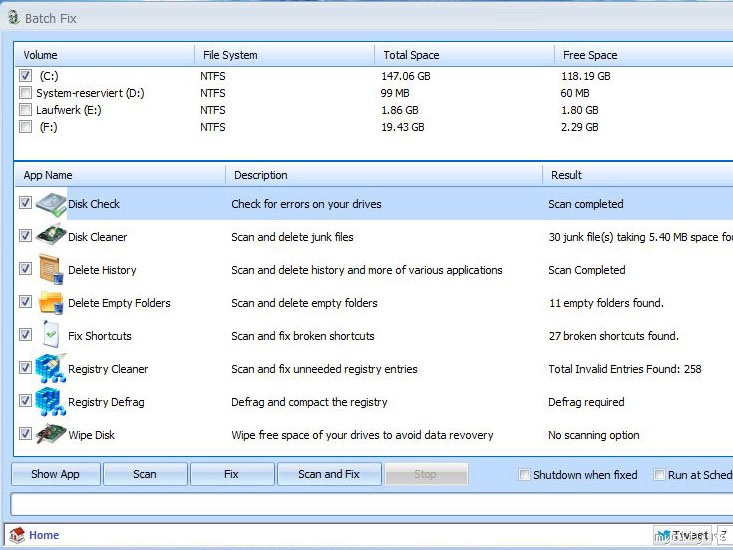Enable Shutdown when fixed option
Screen dimensions: 733x550
pyautogui.click(x=525, y=475)
